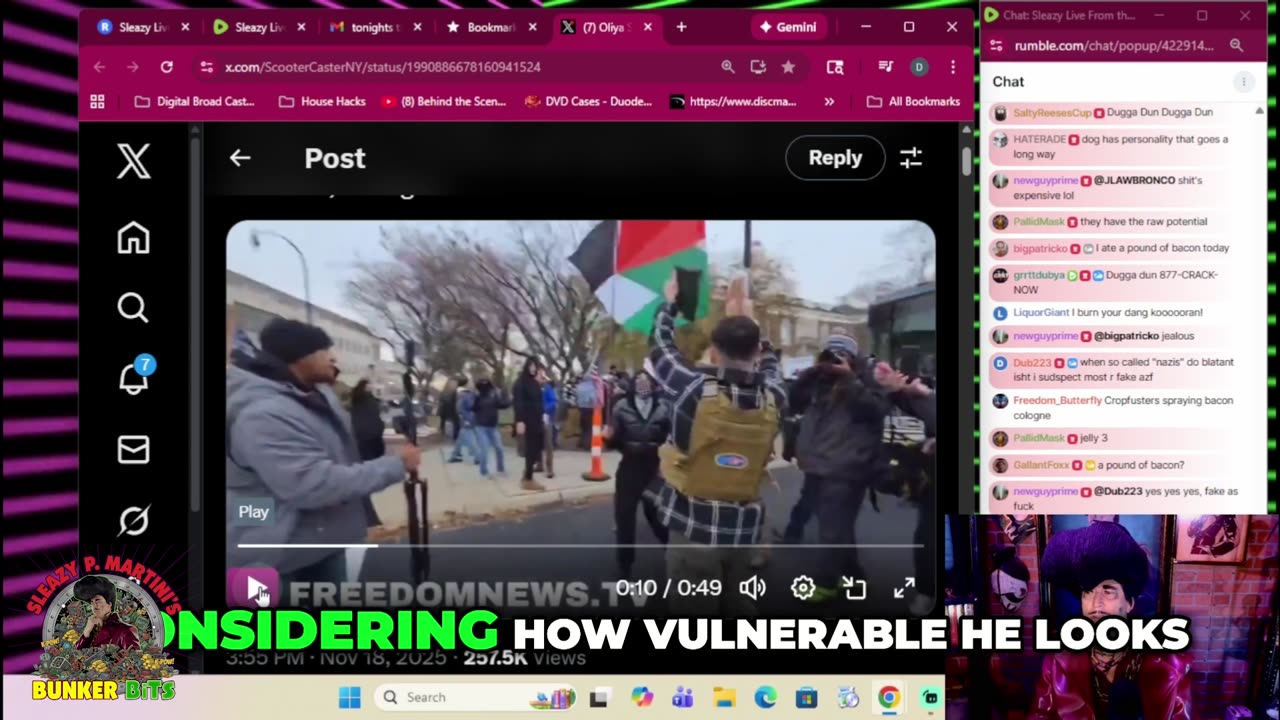
Task: Go back in Chrome navigation
Action: [x=99, y=67]
